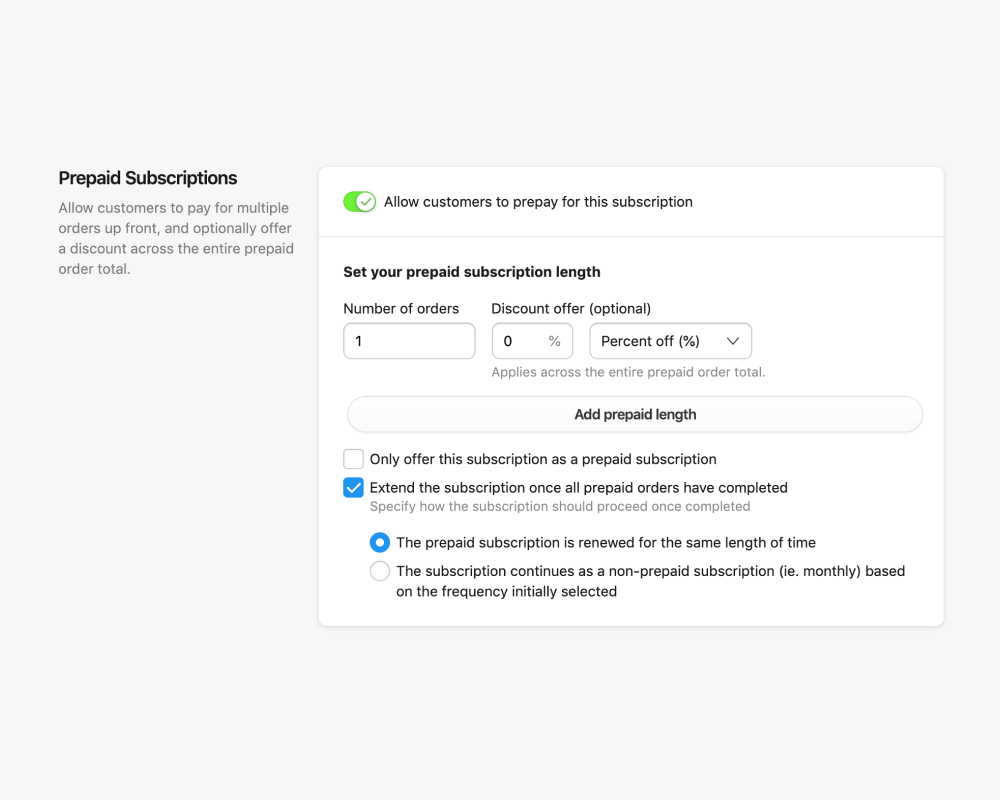
Task: Focus the 'Number of orders' input field
Action: pos(409,341)
